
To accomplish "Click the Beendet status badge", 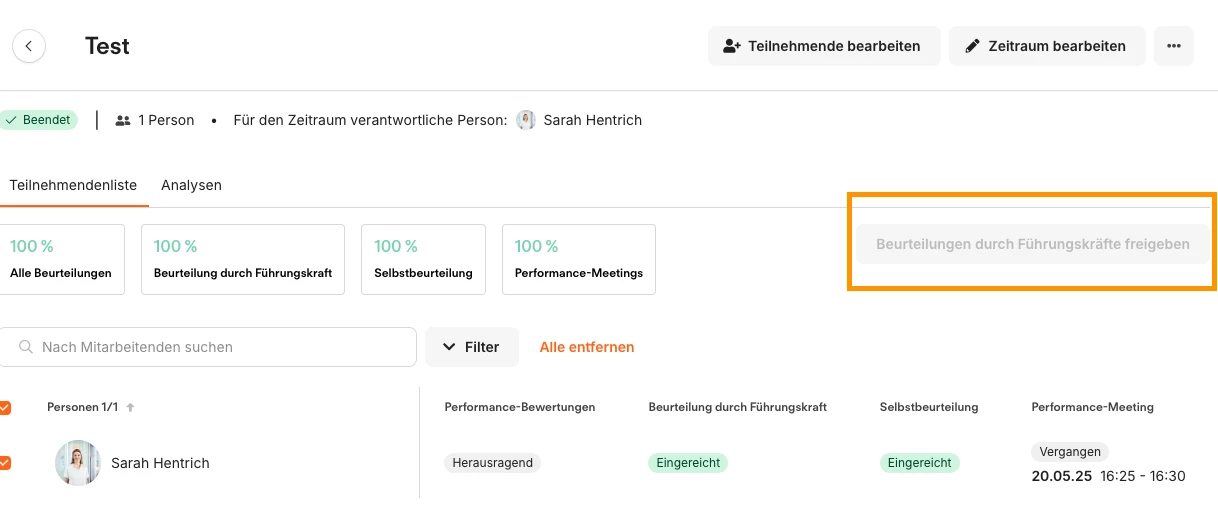I will click(x=38, y=120).
